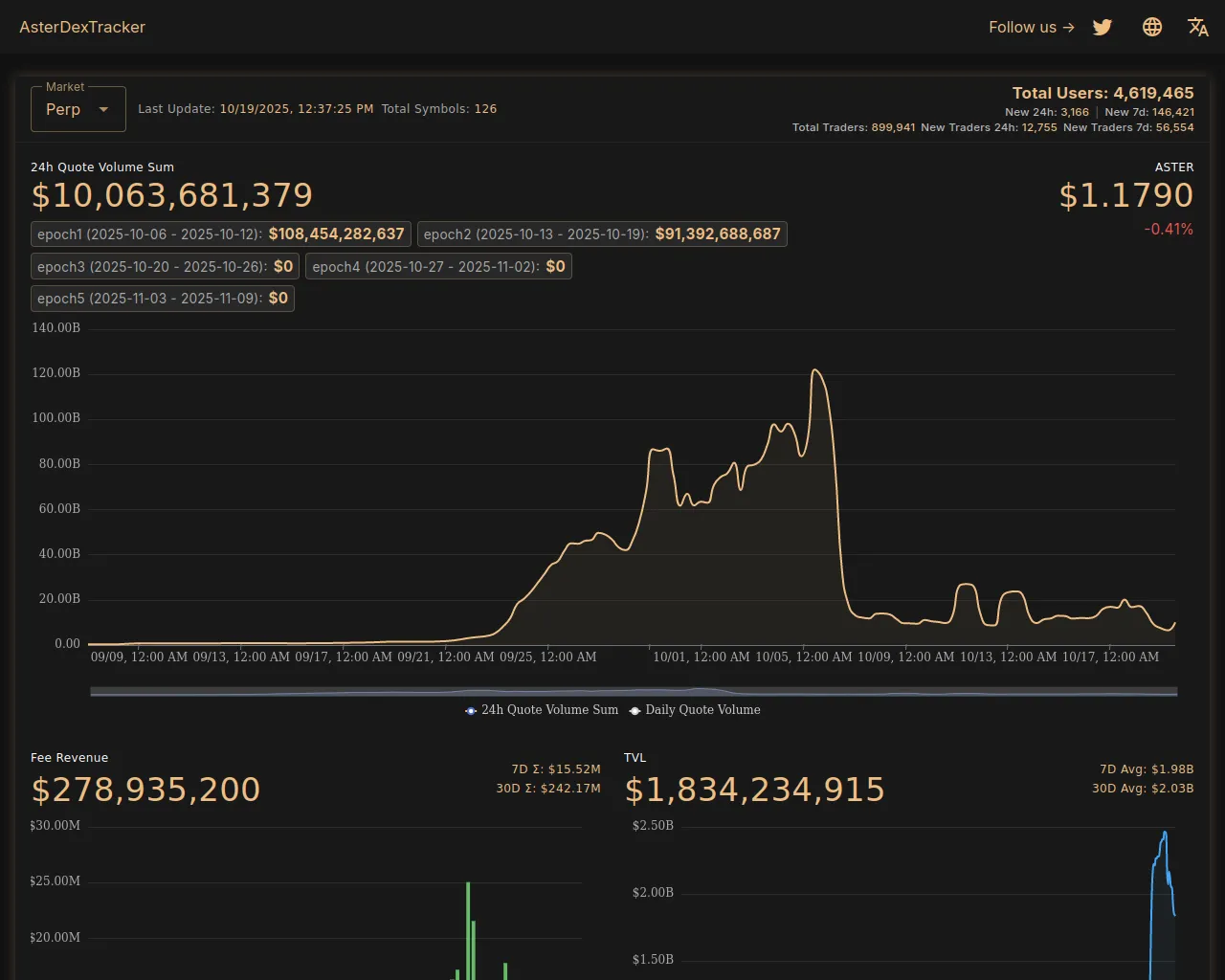The width and height of the screenshot is (1225, 980).
Task: Click the 24h Quote Volume Sum amount
Action: 172,196
